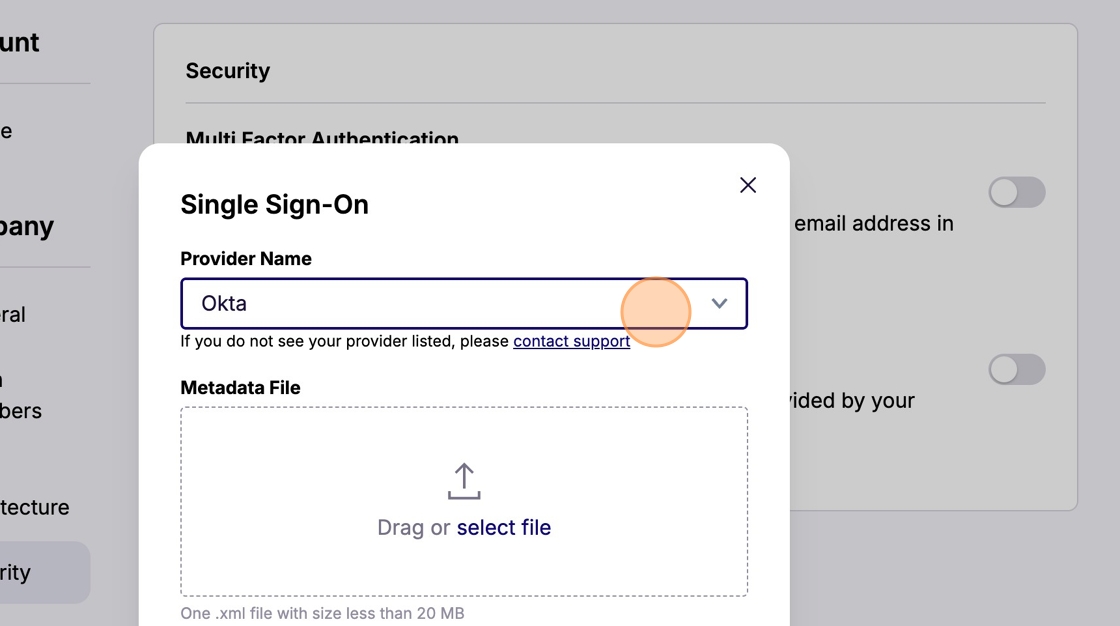
Task: Toggle the Multi Factor Authentication switch
Action: coord(1016,192)
